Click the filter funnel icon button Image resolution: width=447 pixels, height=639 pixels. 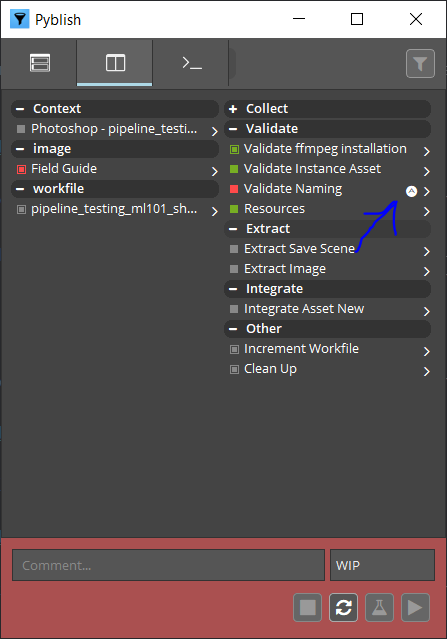click(x=420, y=64)
